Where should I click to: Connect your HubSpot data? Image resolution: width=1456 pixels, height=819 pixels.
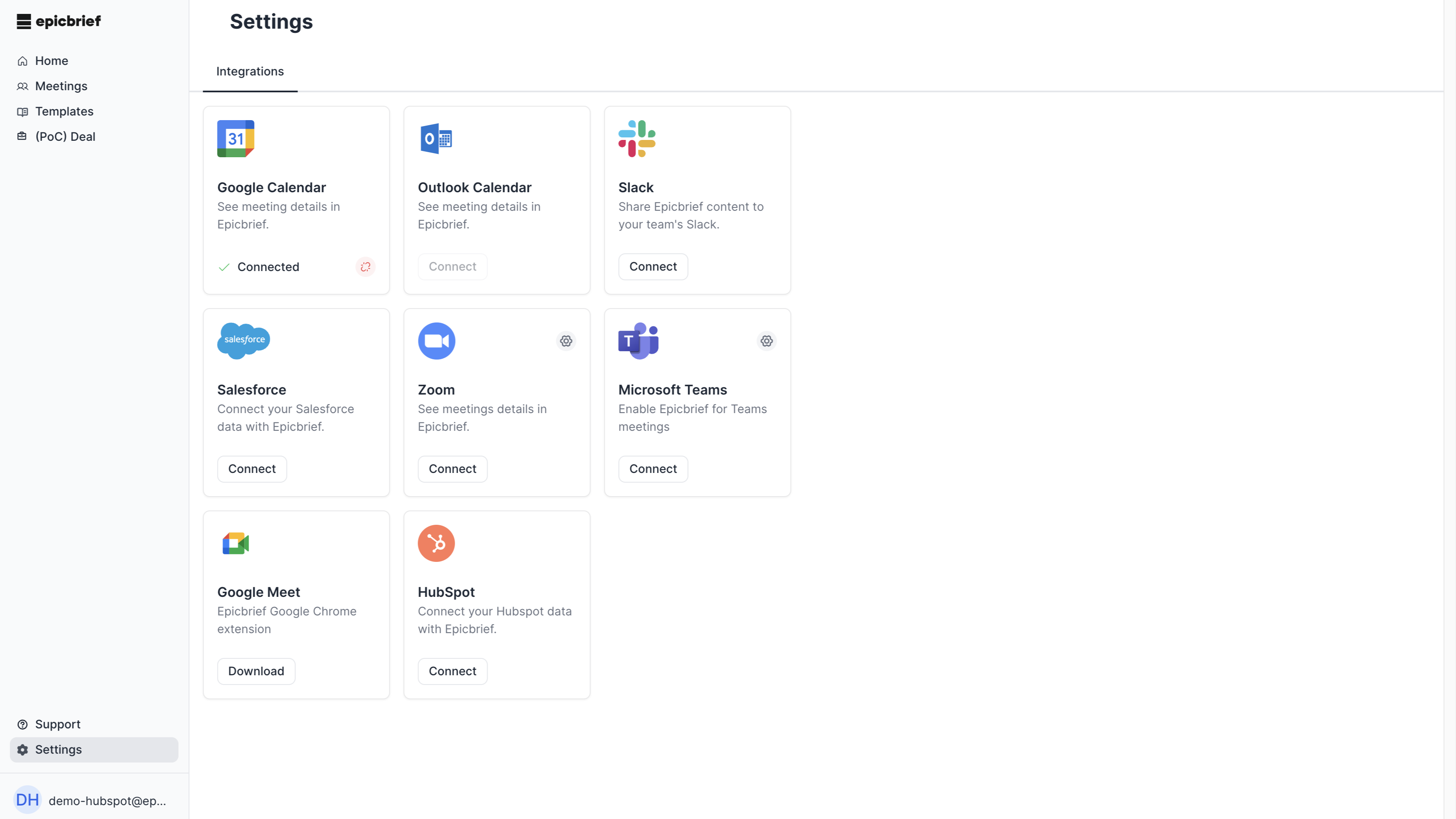click(x=452, y=671)
